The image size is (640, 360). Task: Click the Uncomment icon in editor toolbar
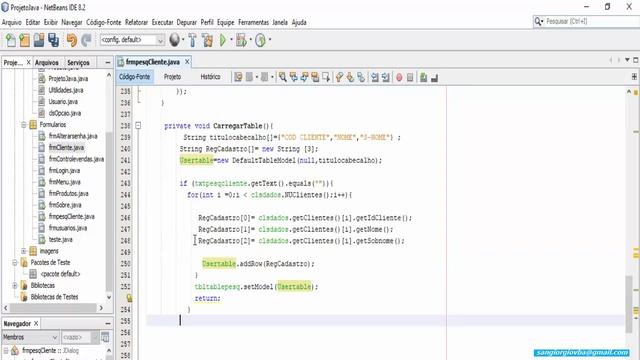click(x=434, y=78)
